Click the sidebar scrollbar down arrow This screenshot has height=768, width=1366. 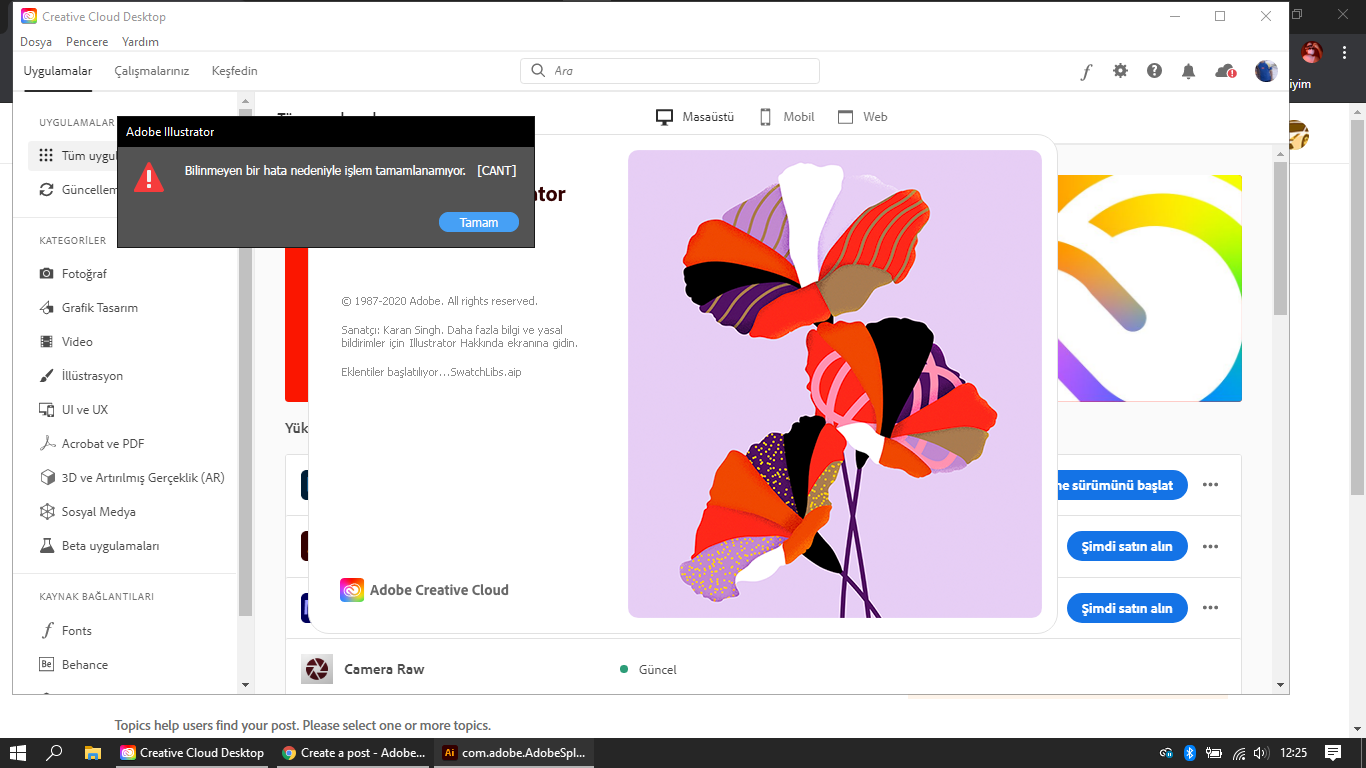point(246,686)
